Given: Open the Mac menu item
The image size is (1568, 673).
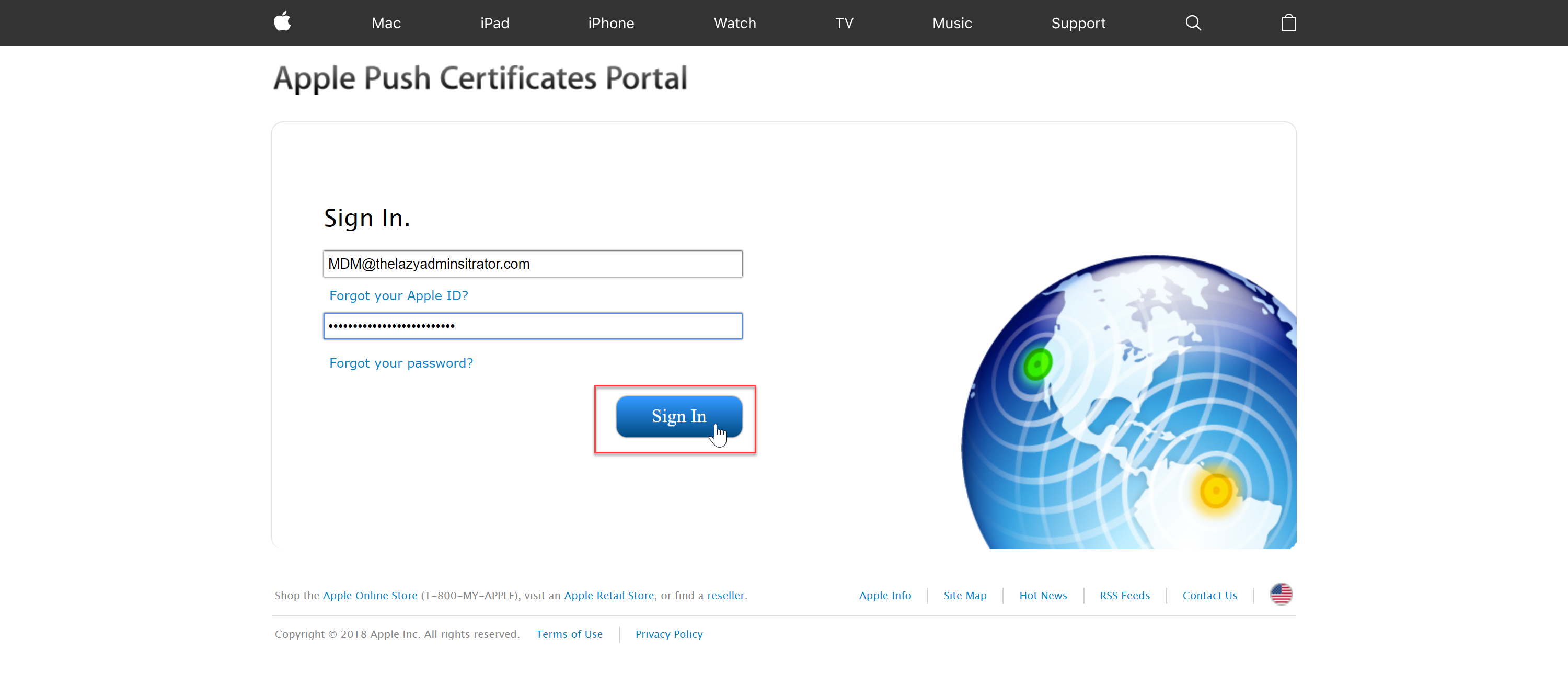Looking at the screenshot, I should coord(386,23).
